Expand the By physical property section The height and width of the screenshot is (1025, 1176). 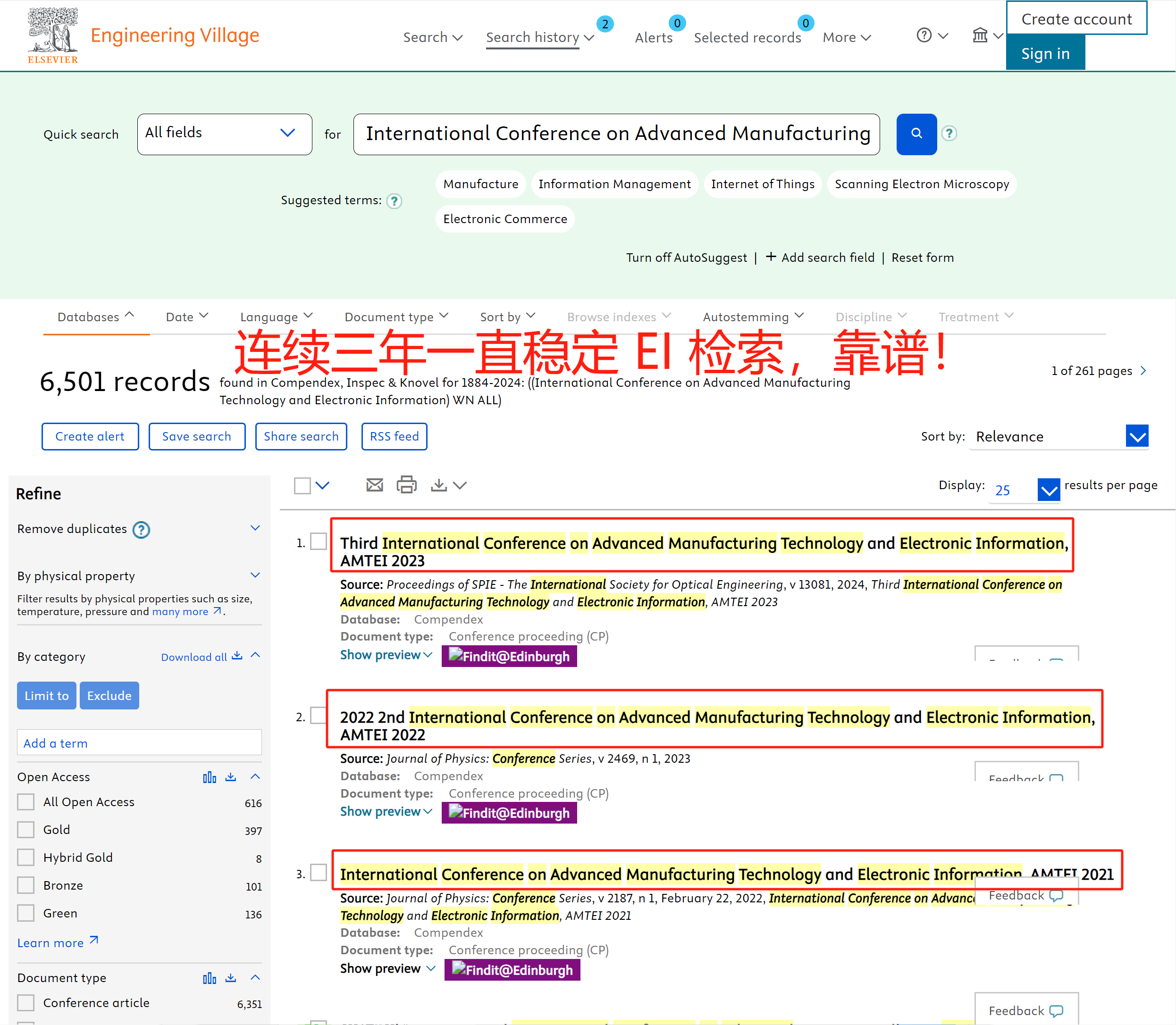255,575
